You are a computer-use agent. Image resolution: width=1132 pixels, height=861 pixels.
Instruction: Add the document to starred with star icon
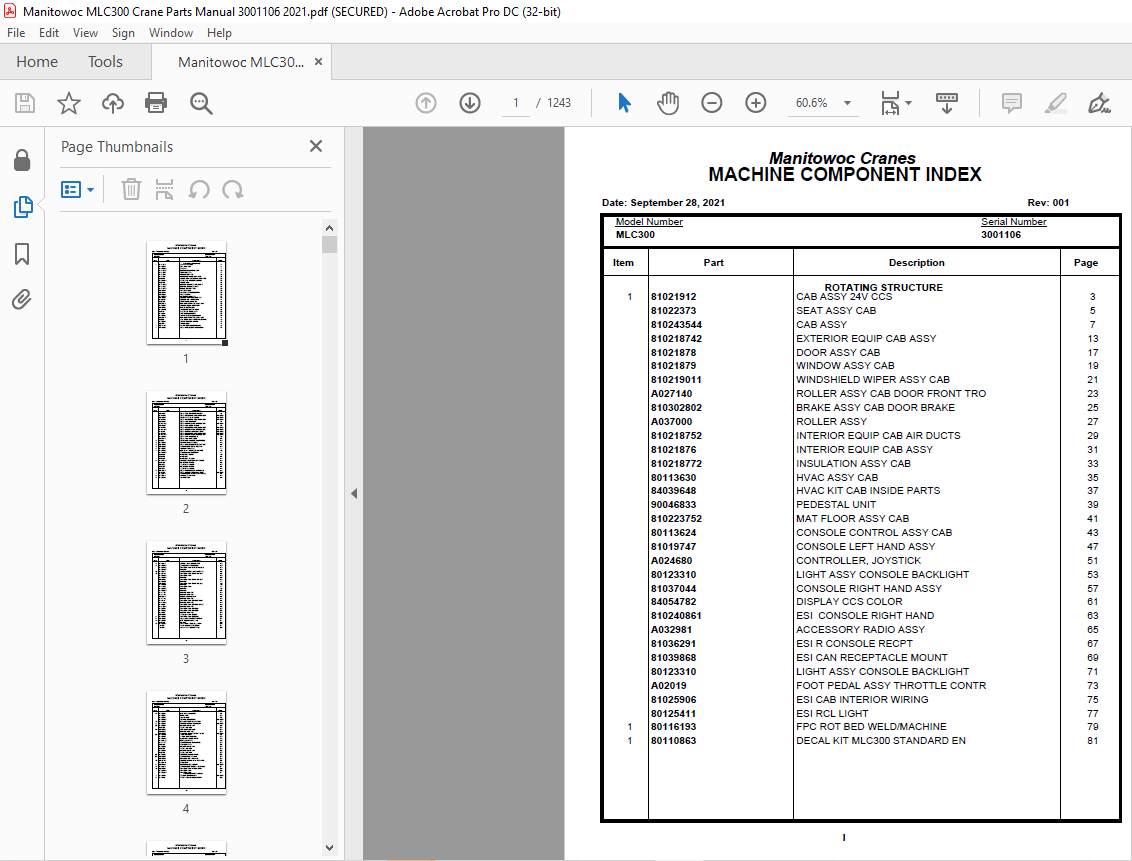click(69, 103)
